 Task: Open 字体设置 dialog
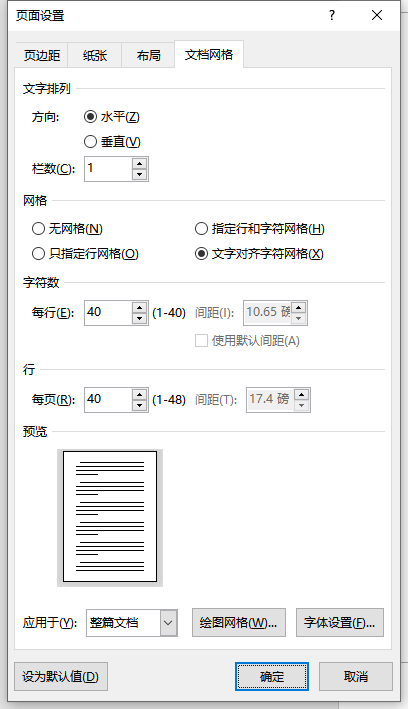(340, 623)
